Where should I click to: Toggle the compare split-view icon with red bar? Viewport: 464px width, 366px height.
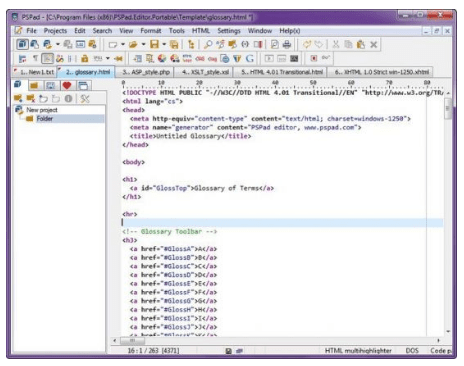coord(258,44)
